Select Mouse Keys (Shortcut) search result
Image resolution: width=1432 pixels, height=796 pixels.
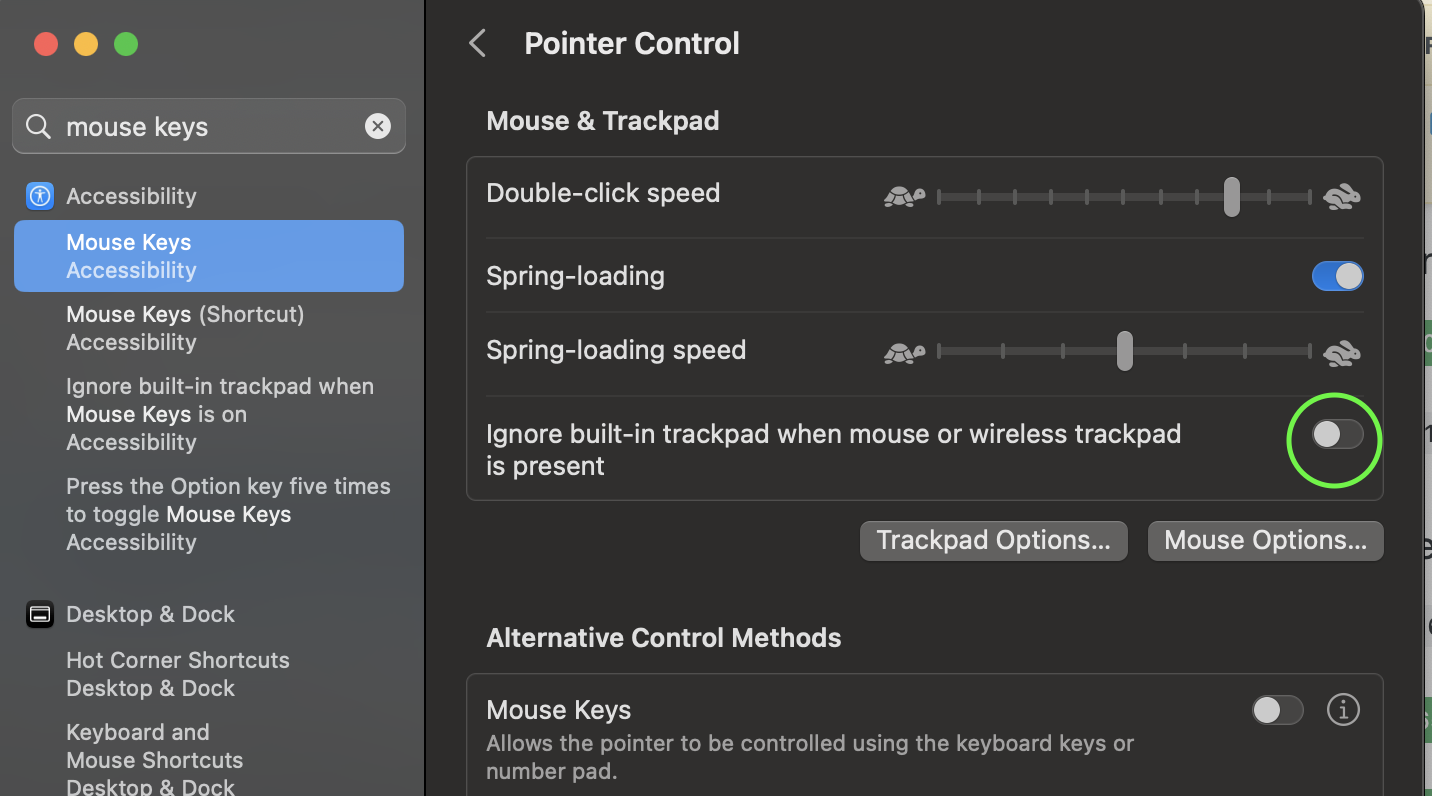185,328
